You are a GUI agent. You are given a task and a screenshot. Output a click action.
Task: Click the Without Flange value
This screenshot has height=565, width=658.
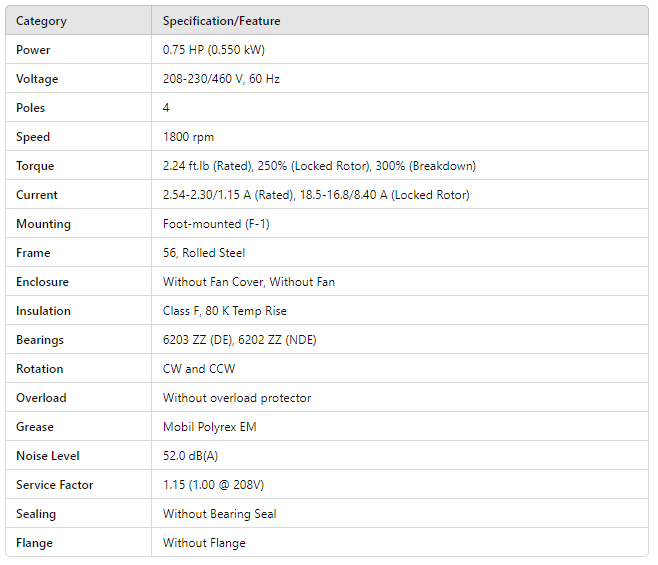click(x=204, y=543)
